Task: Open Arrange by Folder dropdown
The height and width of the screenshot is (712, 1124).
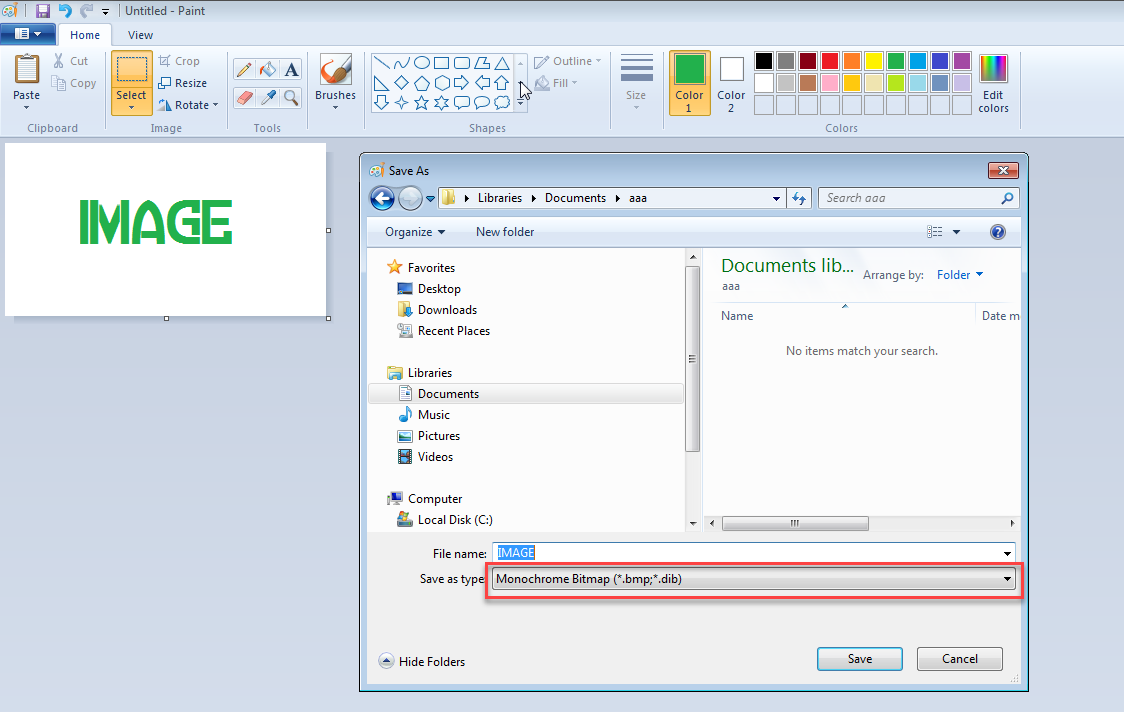Action: tap(960, 275)
